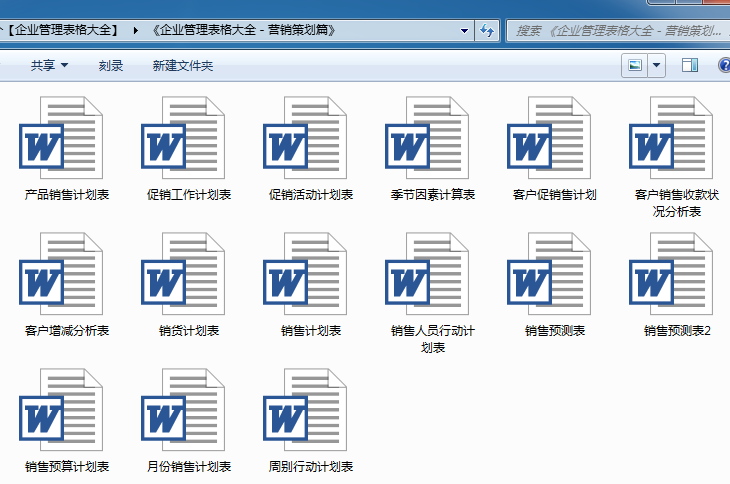
Task: Select the 客户销售收款状况分析表 Word document icon
Action: (x=671, y=138)
